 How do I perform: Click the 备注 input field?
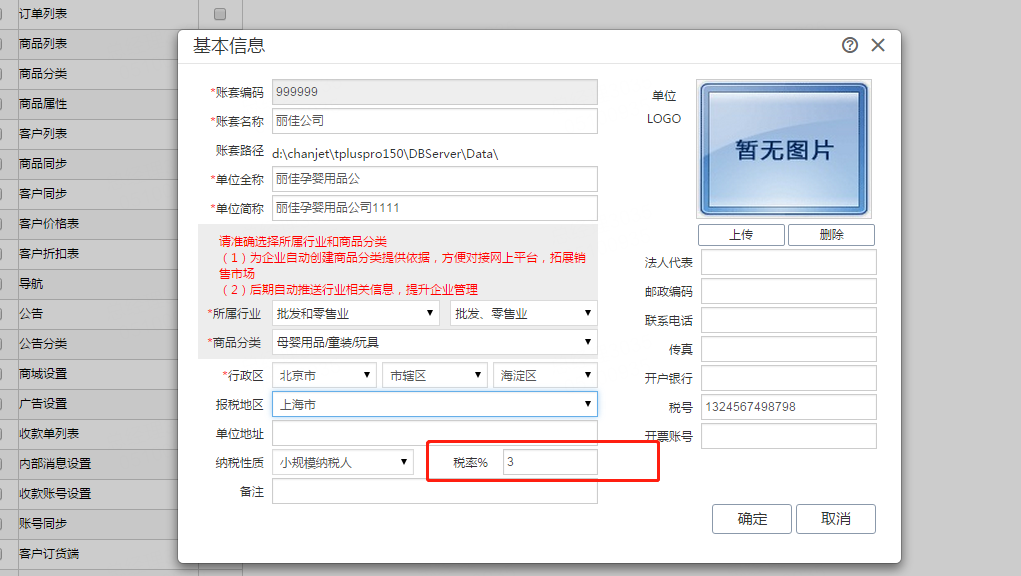pyautogui.click(x=434, y=491)
